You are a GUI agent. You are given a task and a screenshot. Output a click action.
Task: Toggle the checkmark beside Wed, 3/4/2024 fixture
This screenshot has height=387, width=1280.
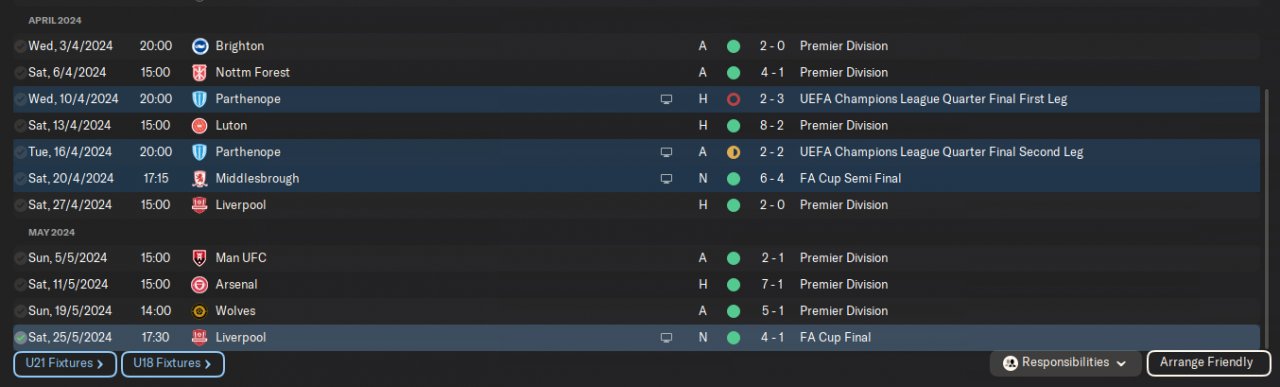point(21,46)
